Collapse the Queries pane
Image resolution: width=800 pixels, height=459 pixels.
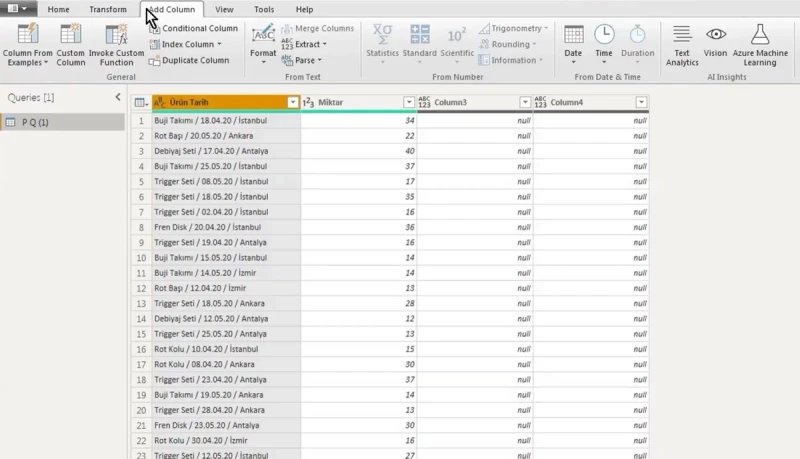pos(118,97)
